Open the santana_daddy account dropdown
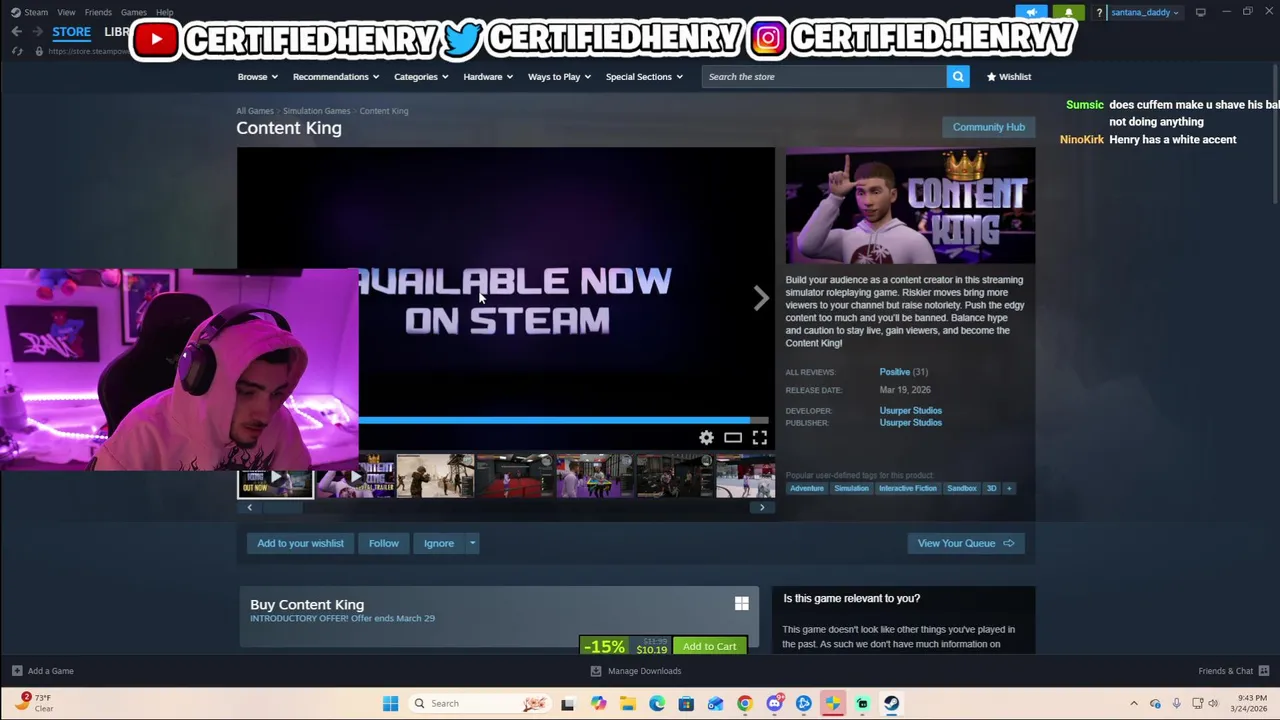1280x720 pixels. point(1145,12)
